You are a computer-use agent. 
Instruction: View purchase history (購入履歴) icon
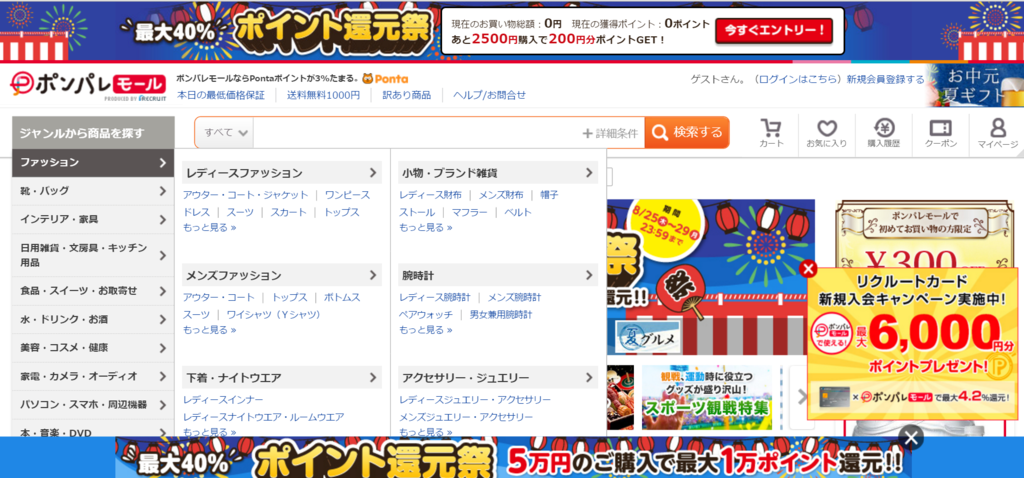coord(884,133)
